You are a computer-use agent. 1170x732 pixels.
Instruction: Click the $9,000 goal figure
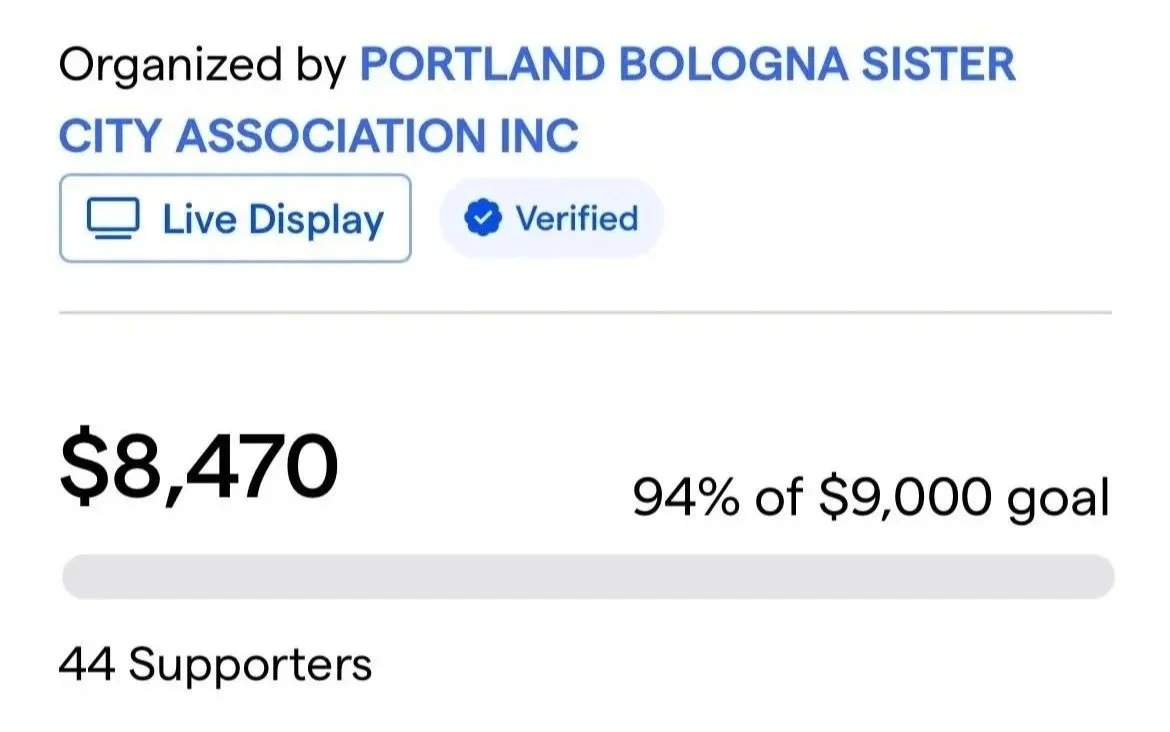click(x=905, y=498)
